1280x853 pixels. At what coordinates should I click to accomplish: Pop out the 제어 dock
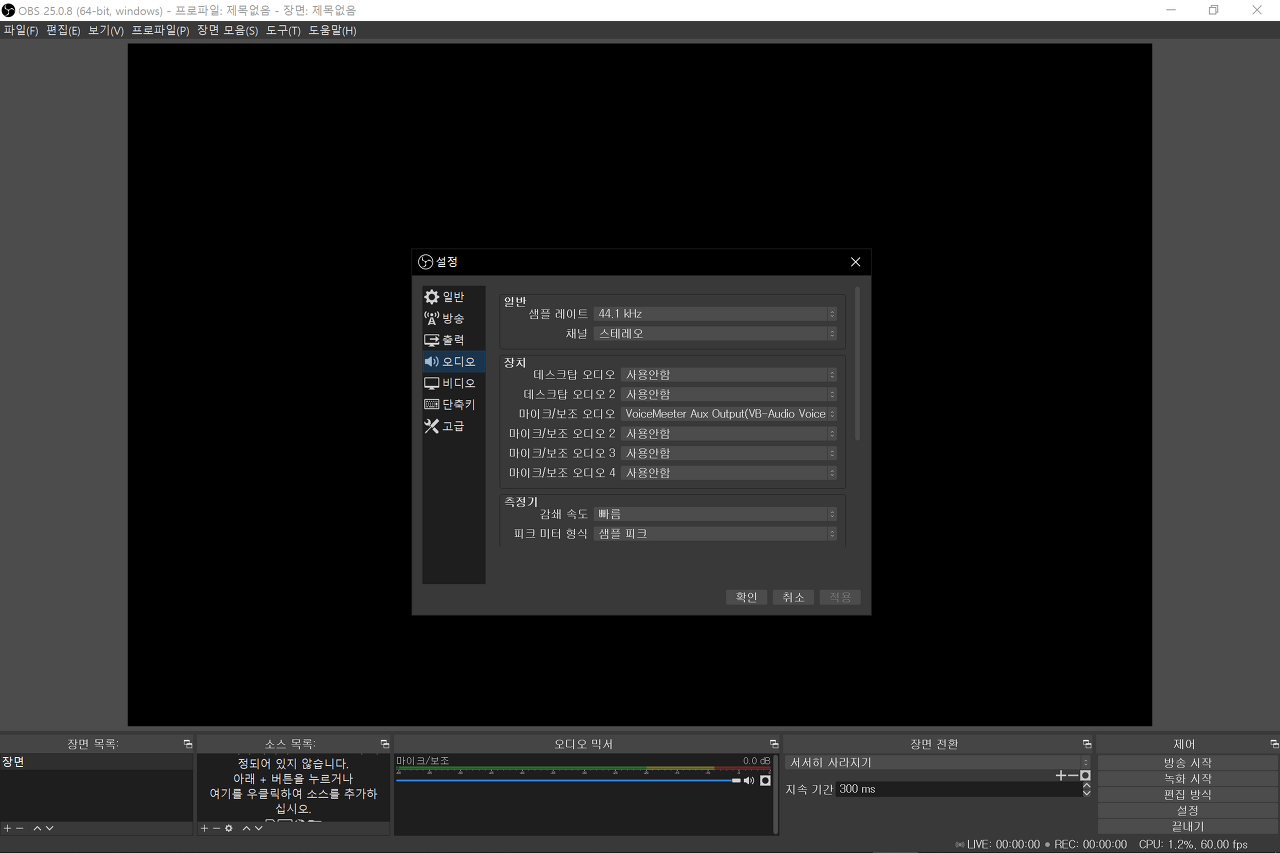(1274, 744)
